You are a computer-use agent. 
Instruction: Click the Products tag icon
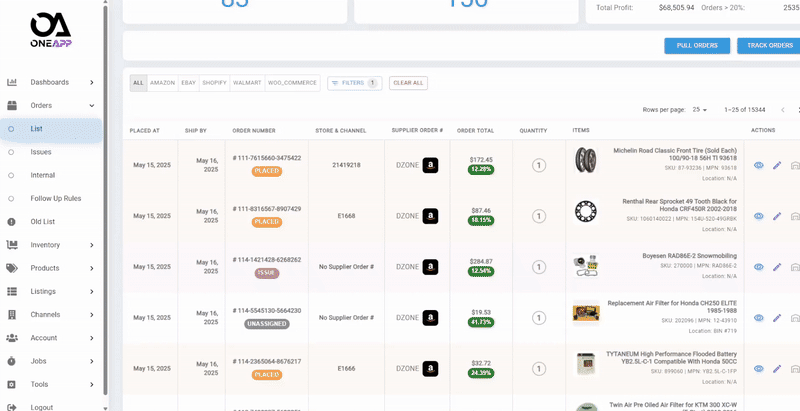(11, 268)
